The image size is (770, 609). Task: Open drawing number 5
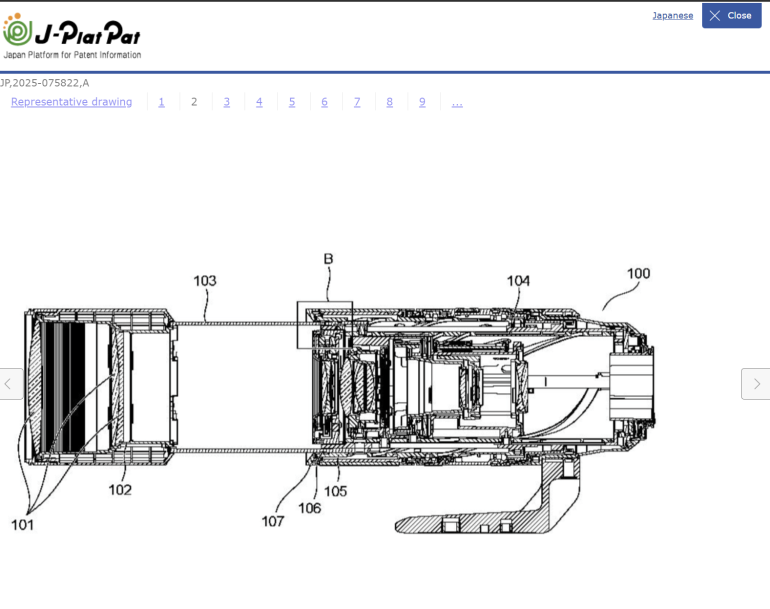pyautogui.click(x=292, y=102)
